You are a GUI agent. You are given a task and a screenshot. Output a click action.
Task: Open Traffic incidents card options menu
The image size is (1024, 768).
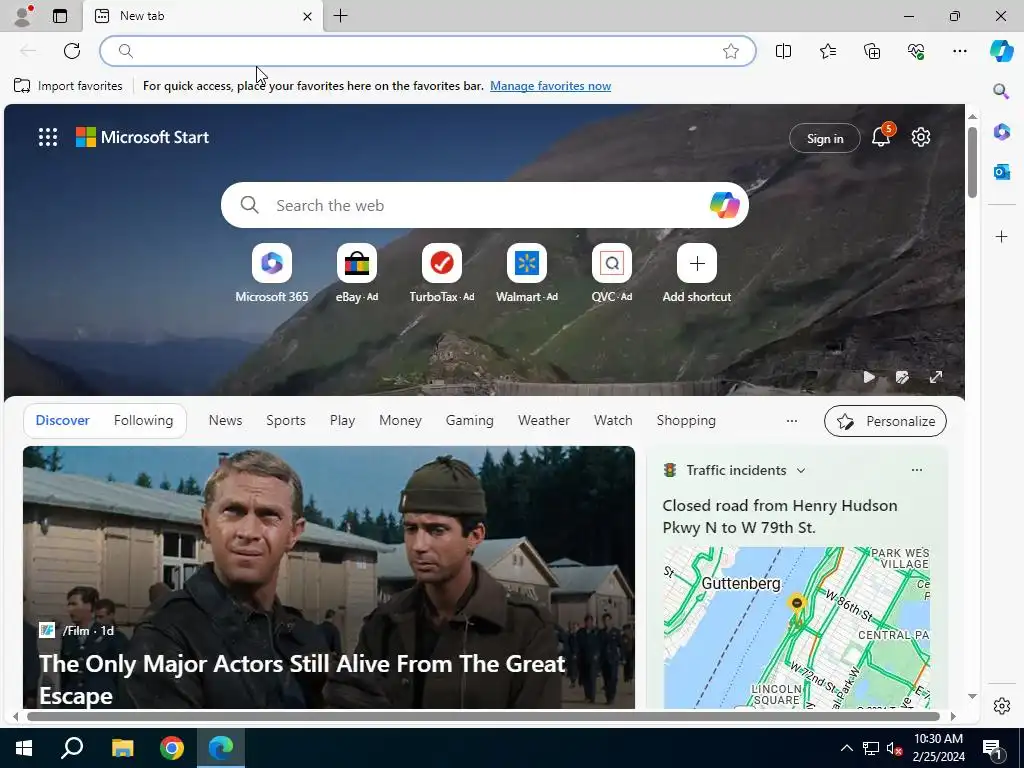click(x=917, y=470)
